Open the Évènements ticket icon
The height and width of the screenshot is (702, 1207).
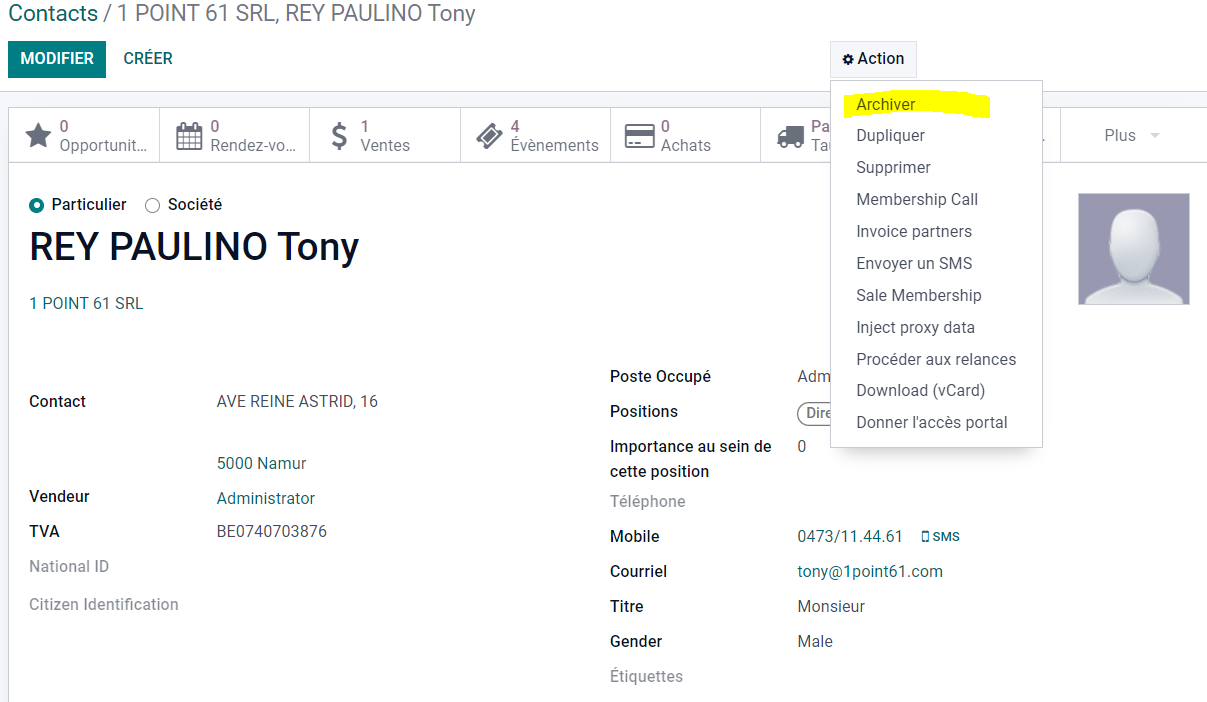(x=489, y=136)
